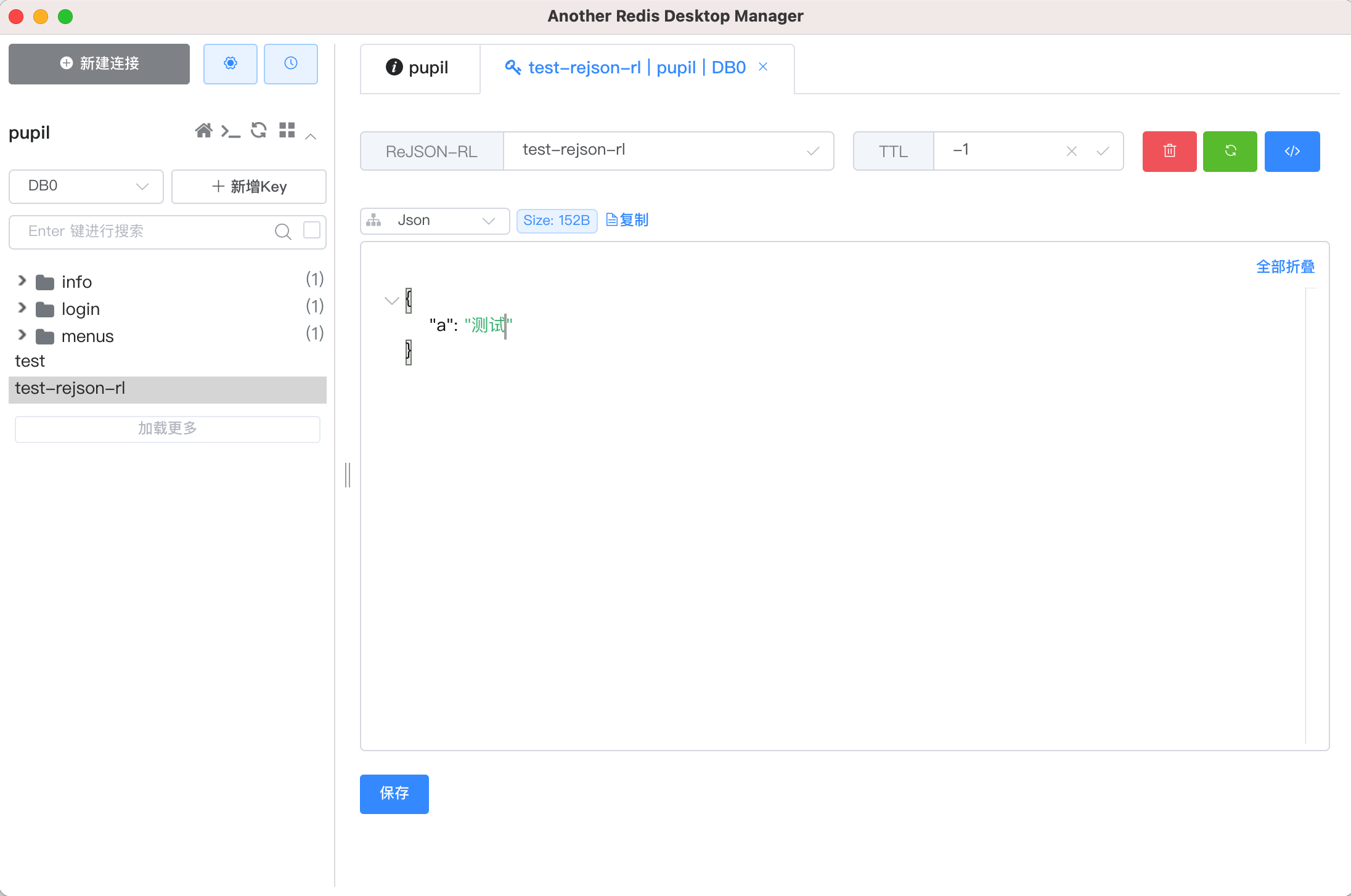Image resolution: width=1351 pixels, height=896 pixels.
Task: Expand the info folder
Action: tap(22, 281)
